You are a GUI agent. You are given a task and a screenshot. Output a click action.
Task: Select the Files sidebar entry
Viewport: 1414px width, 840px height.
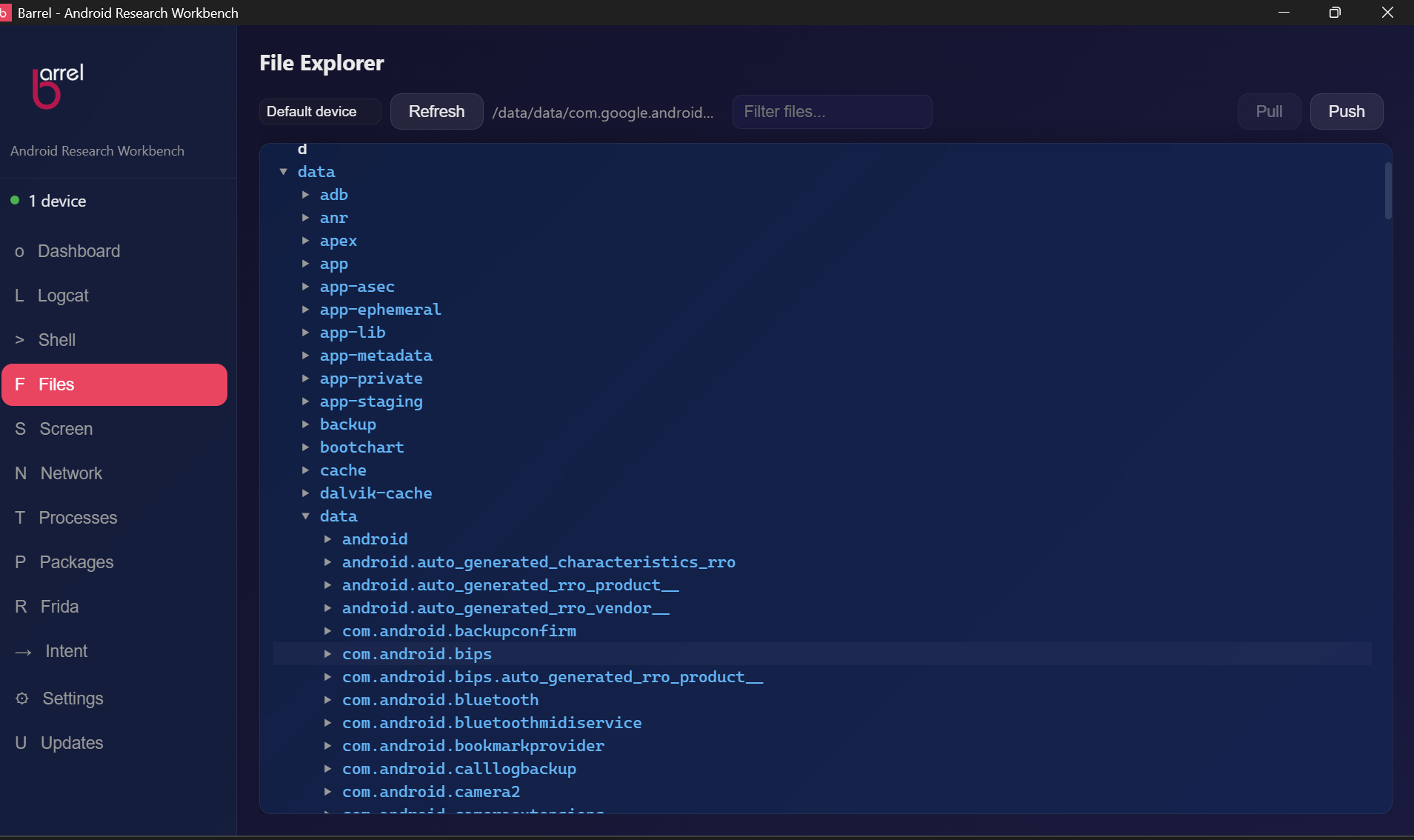pos(114,384)
